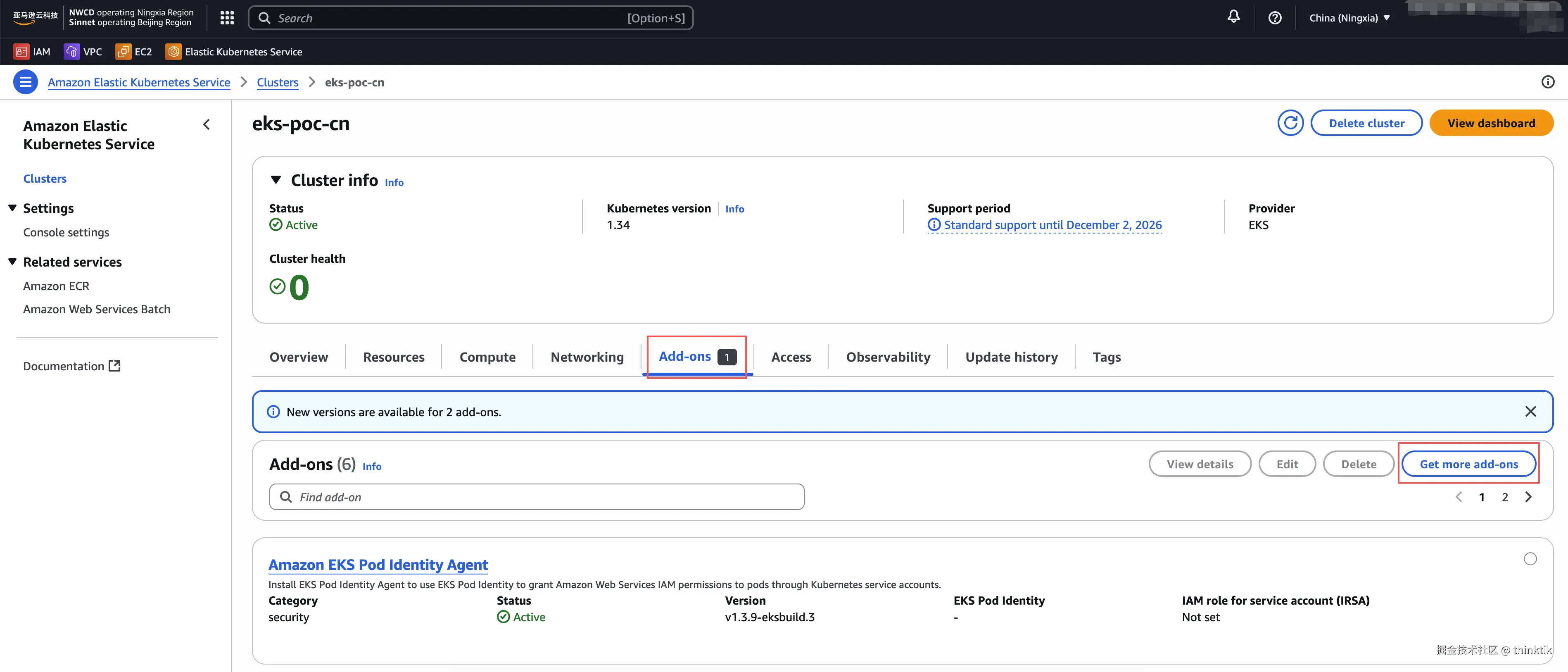The height and width of the screenshot is (672, 1568).
Task: Click the View dashboard button
Action: pos(1491,123)
